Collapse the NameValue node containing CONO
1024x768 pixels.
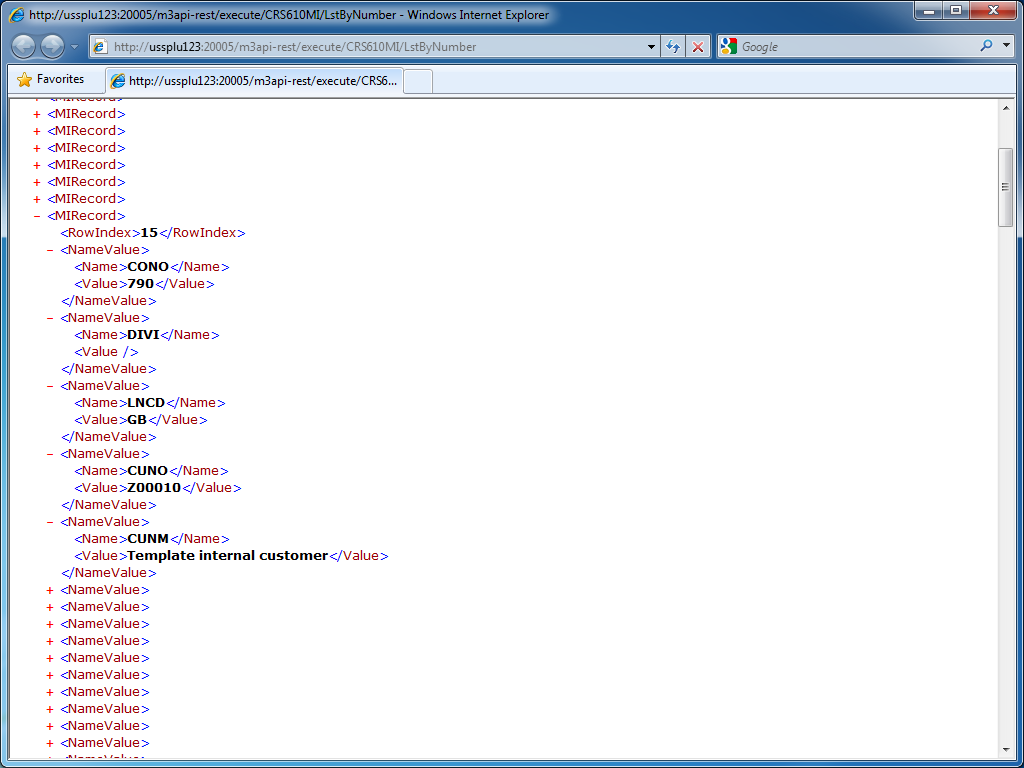tap(50, 250)
